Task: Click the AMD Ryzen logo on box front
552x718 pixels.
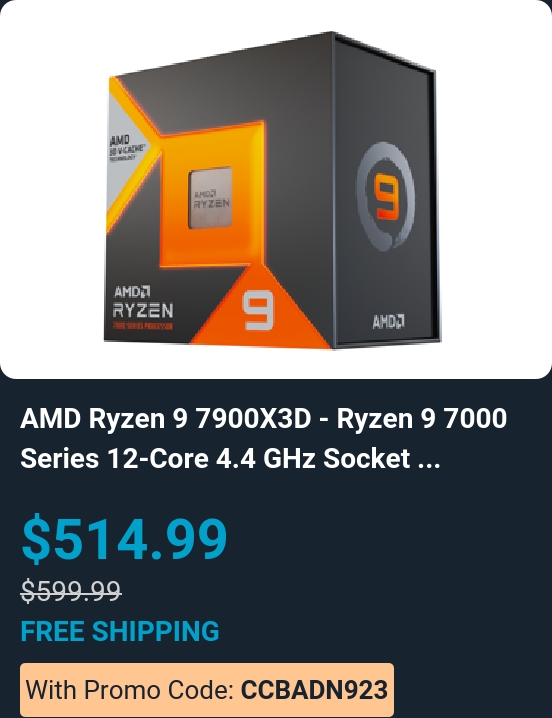Action: pos(142,303)
